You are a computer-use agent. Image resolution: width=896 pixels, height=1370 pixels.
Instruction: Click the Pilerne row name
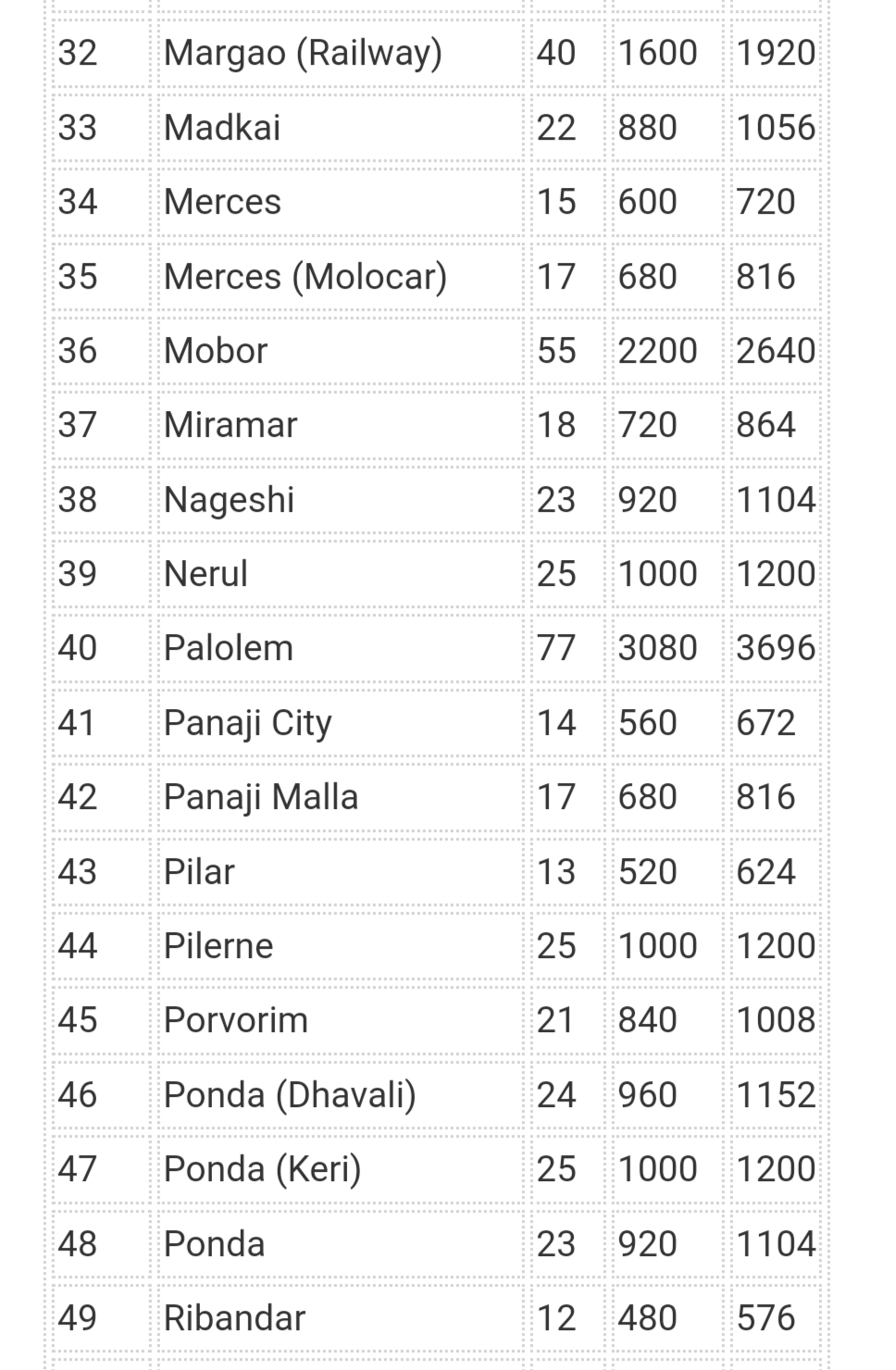tap(218, 946)
